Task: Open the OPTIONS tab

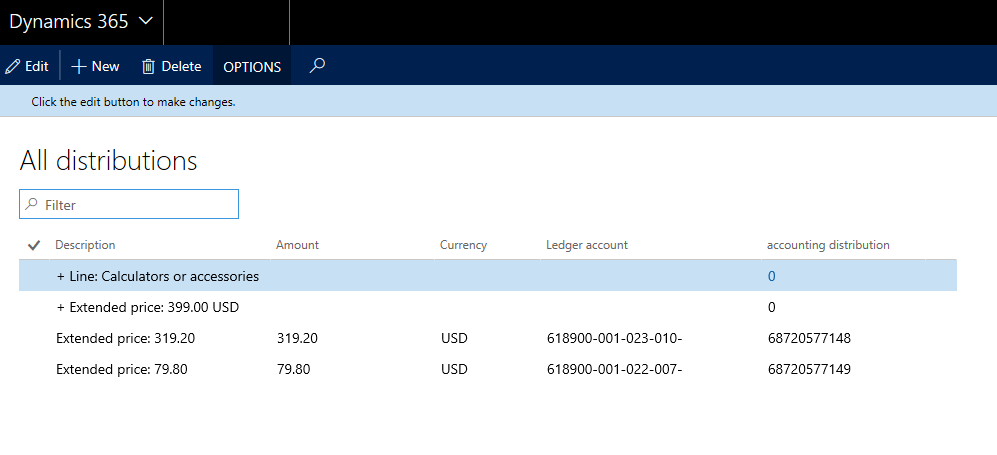Action: [x=252, y=67]
